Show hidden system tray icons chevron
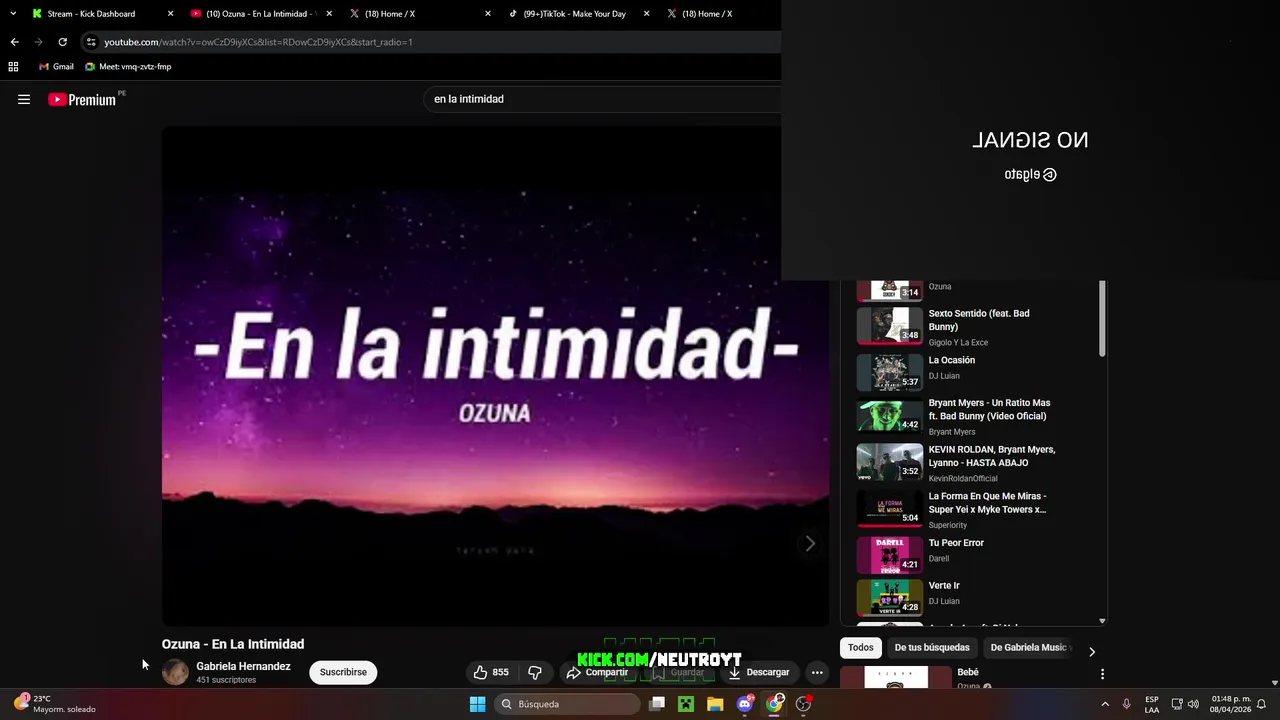 [1105, 704]
